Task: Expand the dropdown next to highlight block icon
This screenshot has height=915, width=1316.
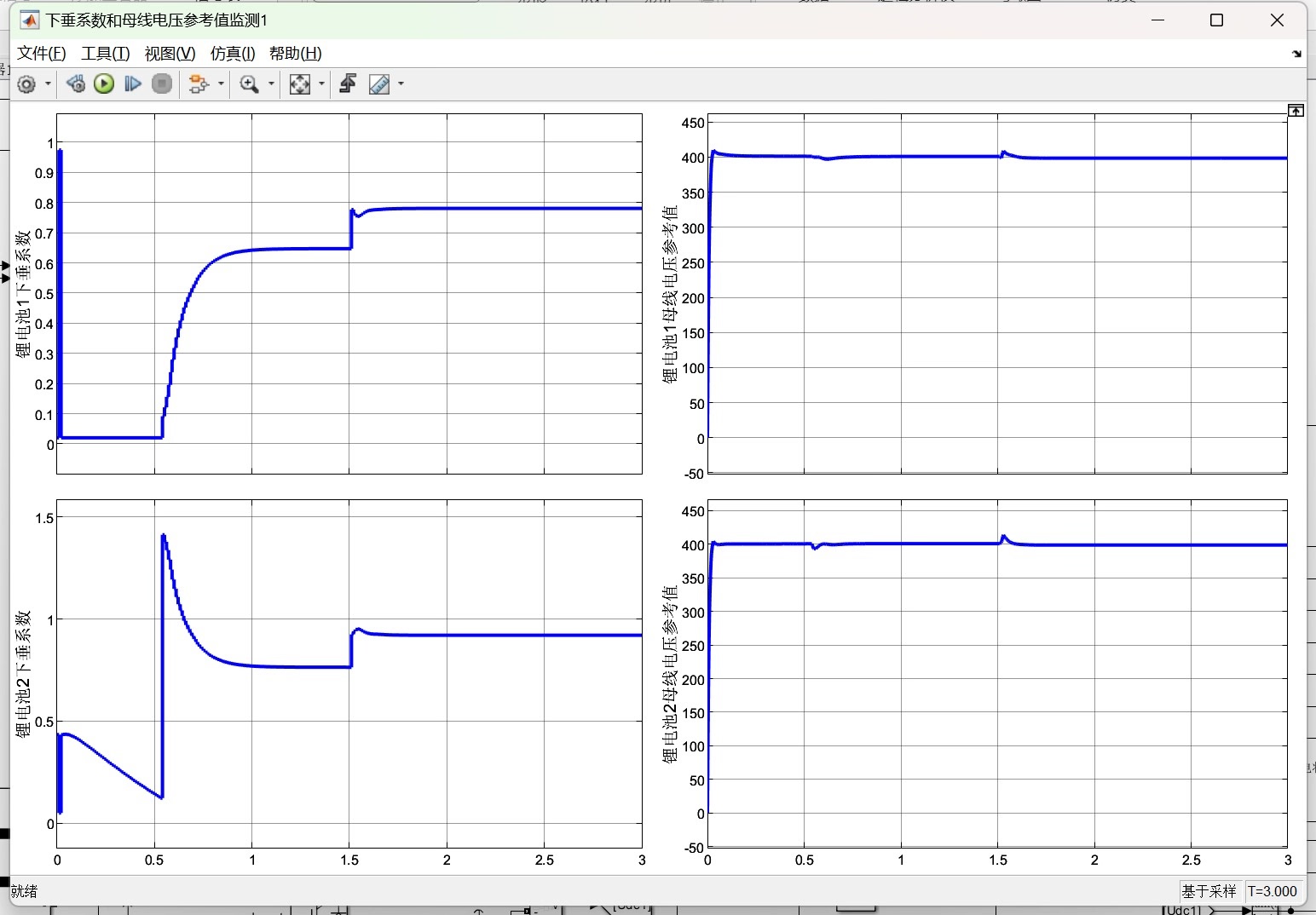Action: click(221, 83)
